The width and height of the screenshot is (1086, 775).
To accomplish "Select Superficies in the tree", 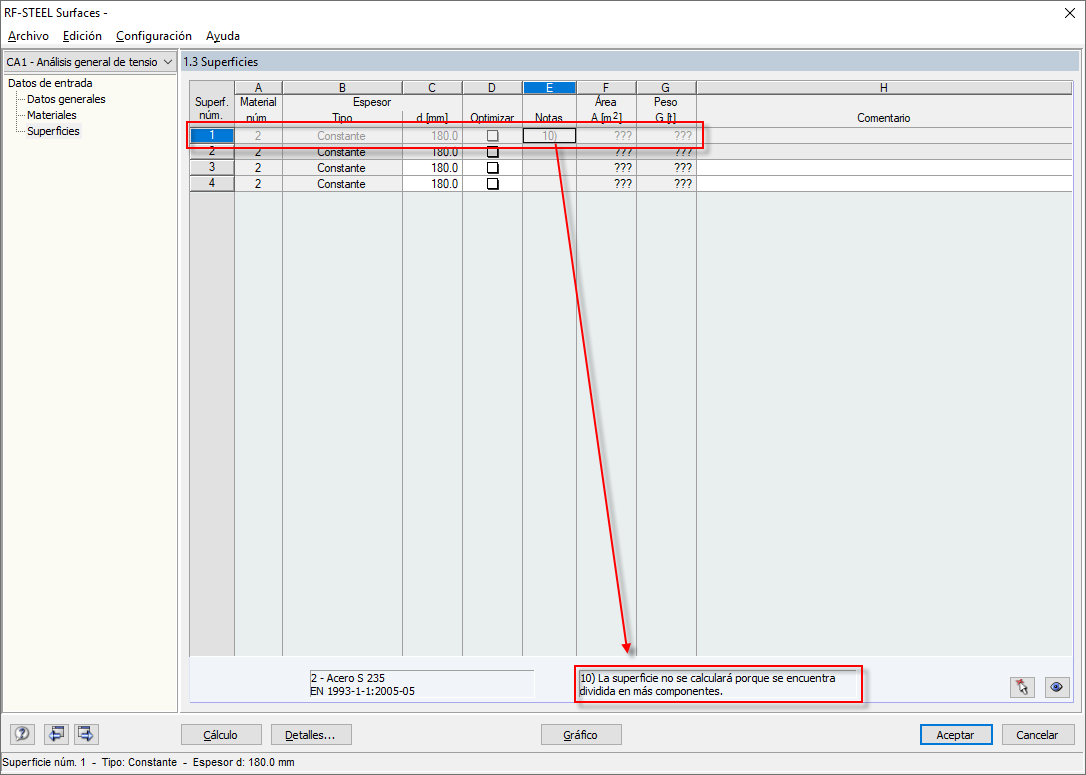I will pos(53,131).
